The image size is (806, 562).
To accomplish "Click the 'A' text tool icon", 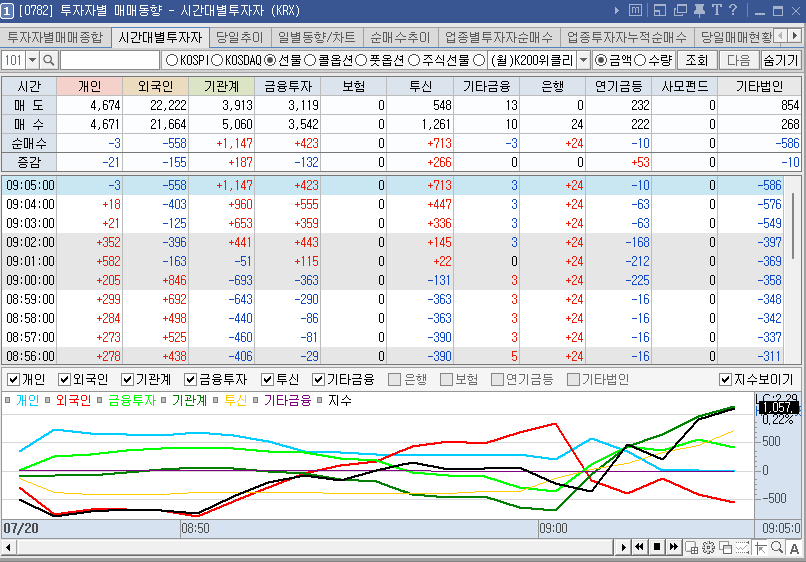I will (794, 548).
